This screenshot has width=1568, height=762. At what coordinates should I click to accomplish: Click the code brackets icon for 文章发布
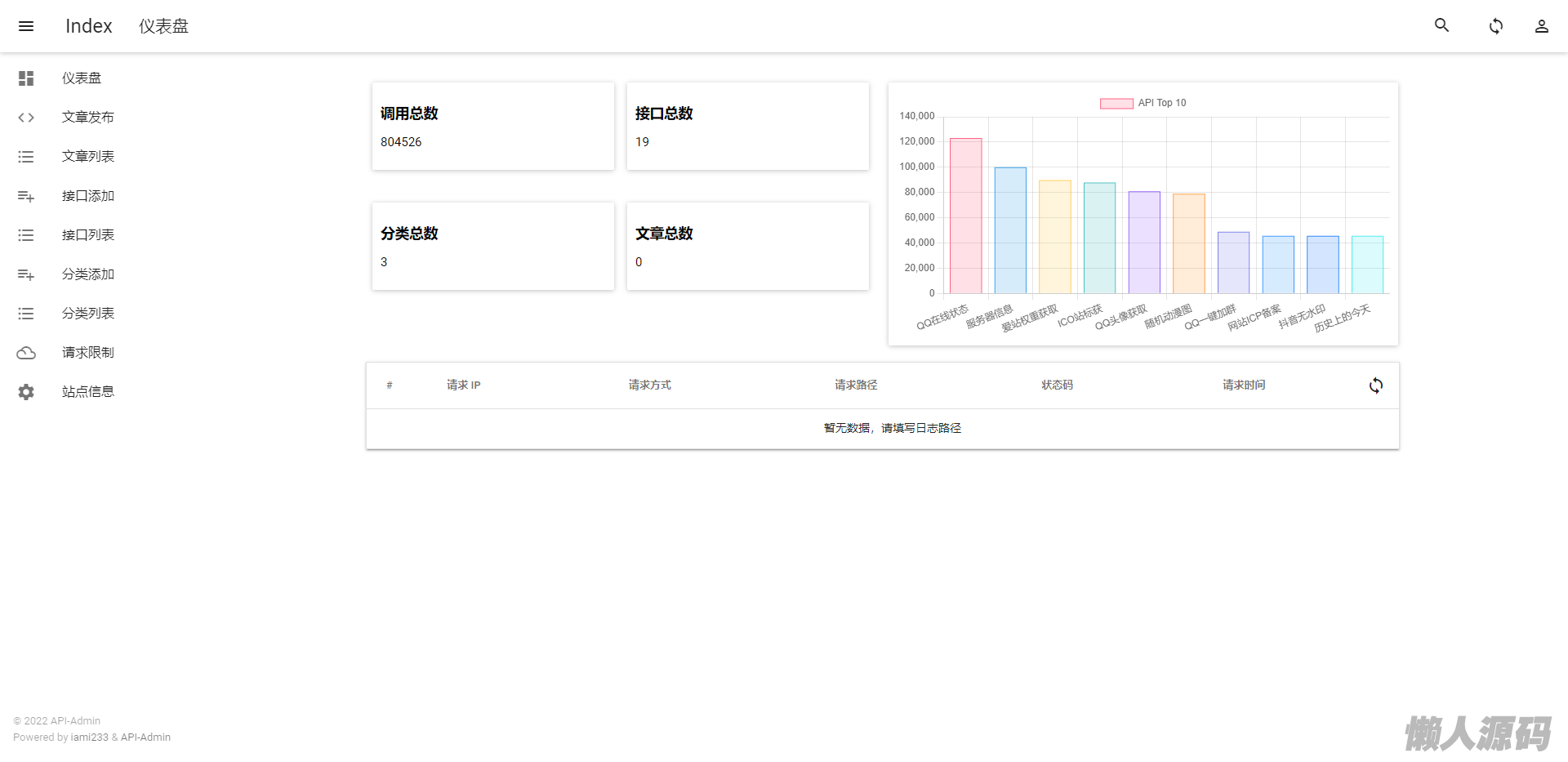pos(26,118)
